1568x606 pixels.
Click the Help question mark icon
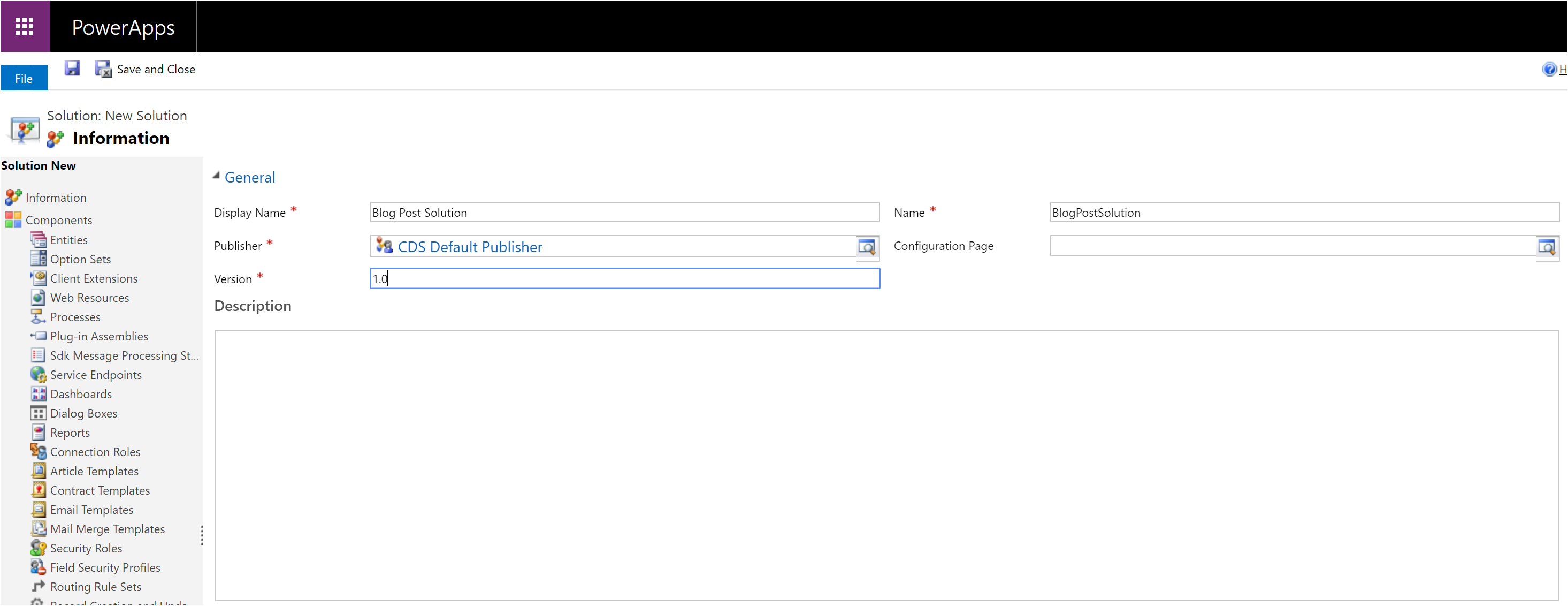click(1549, 69)
